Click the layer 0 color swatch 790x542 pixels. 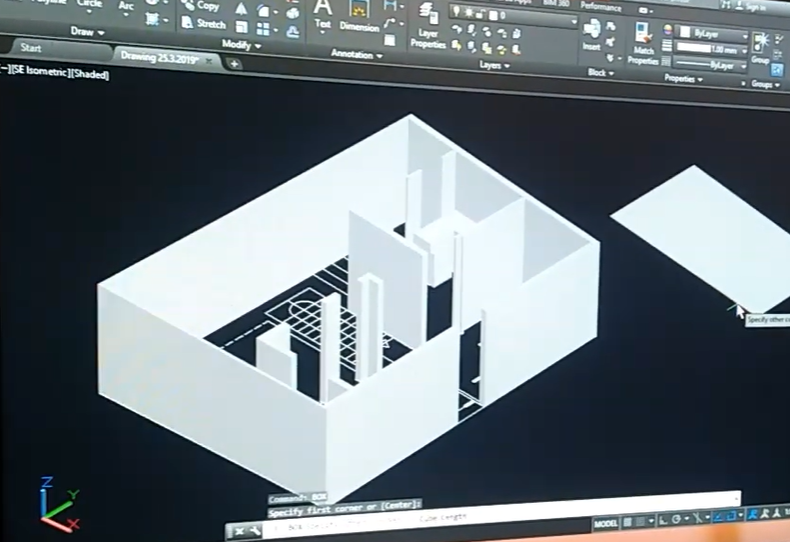click(494, 16)
